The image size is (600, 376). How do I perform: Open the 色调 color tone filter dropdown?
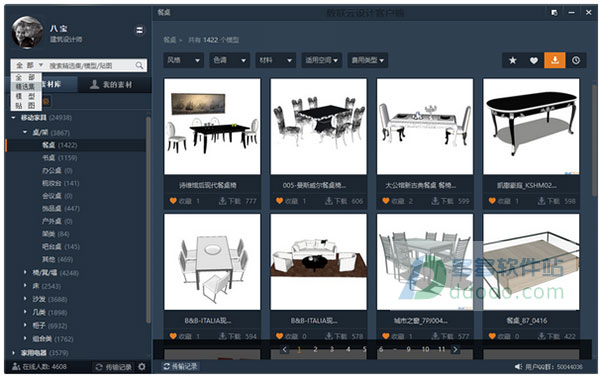[229, 60]
